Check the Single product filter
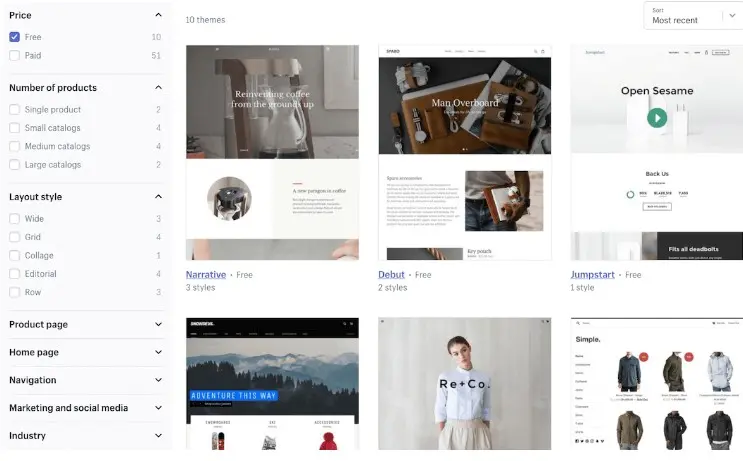Screen dimensions: 743x461 pos(14,110)
